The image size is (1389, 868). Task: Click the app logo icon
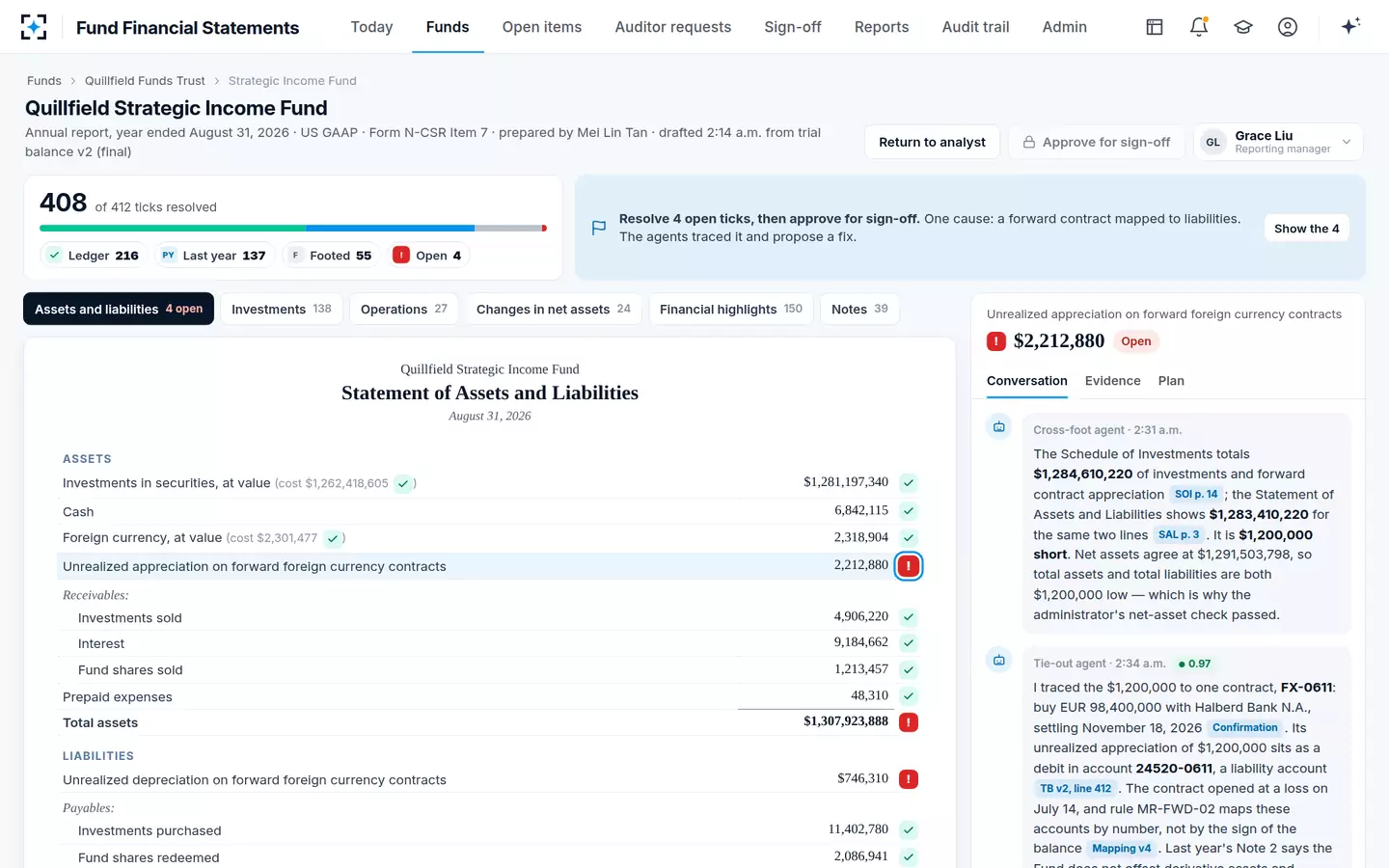point(34,27)
